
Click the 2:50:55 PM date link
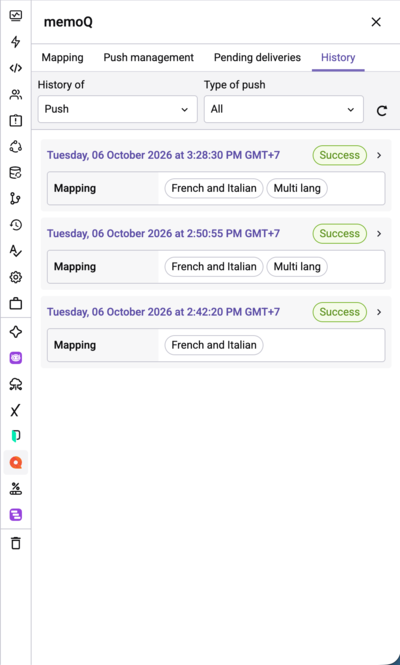click(x=163, y=234)
